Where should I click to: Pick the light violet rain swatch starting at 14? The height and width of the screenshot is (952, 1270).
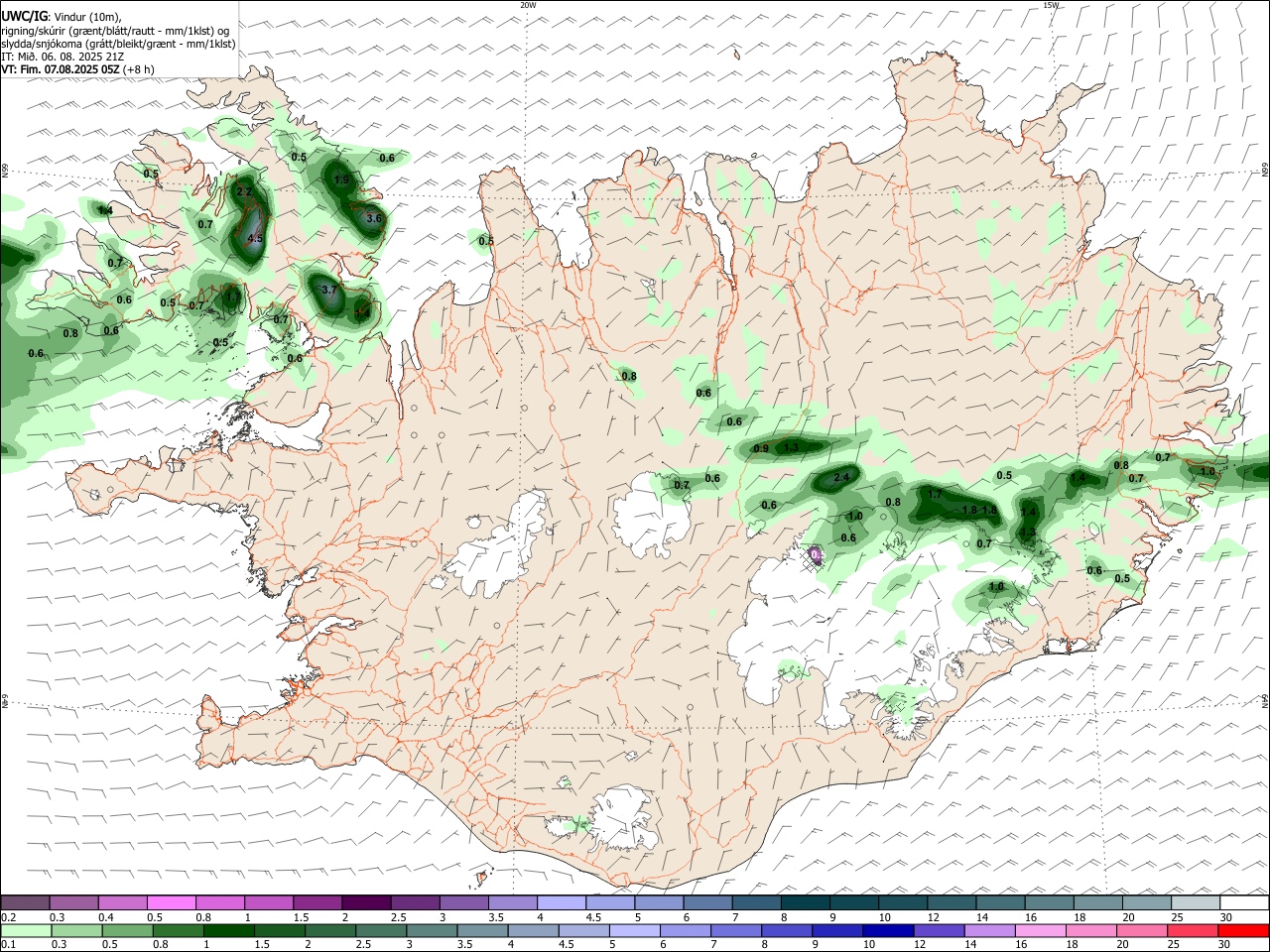tap(989, 930)
